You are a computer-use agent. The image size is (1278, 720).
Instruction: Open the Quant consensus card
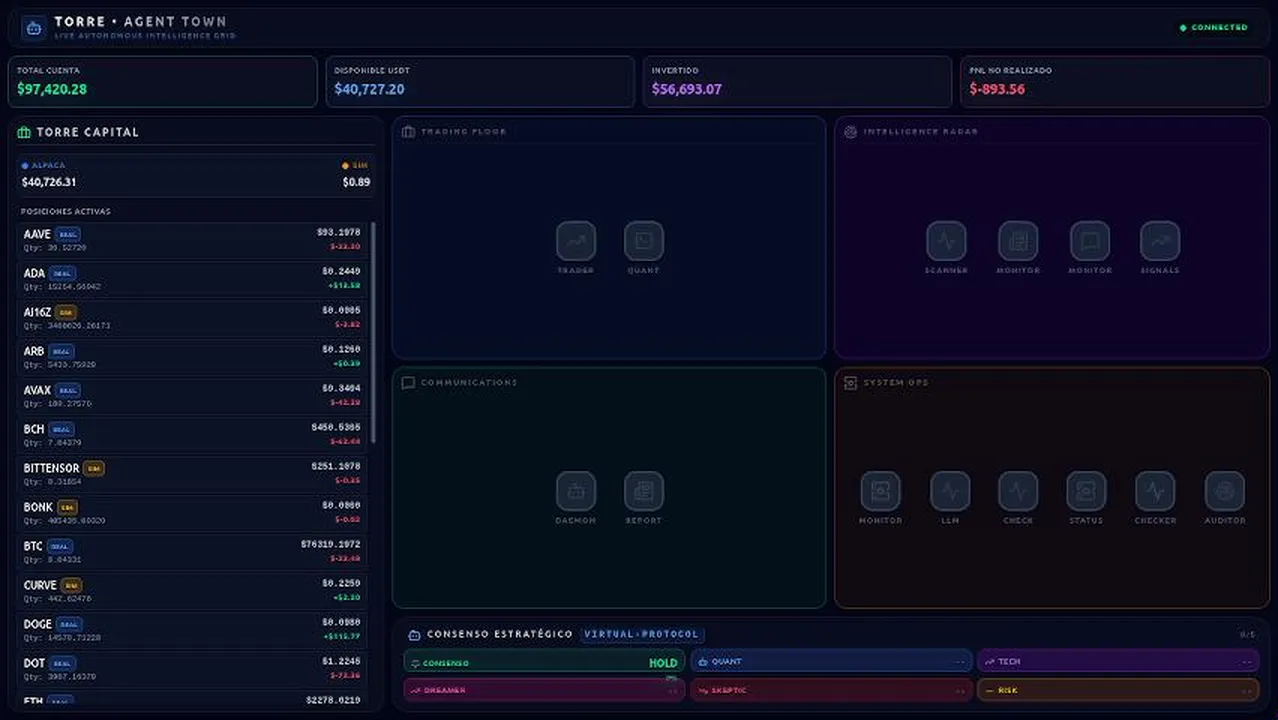(831, 662)
